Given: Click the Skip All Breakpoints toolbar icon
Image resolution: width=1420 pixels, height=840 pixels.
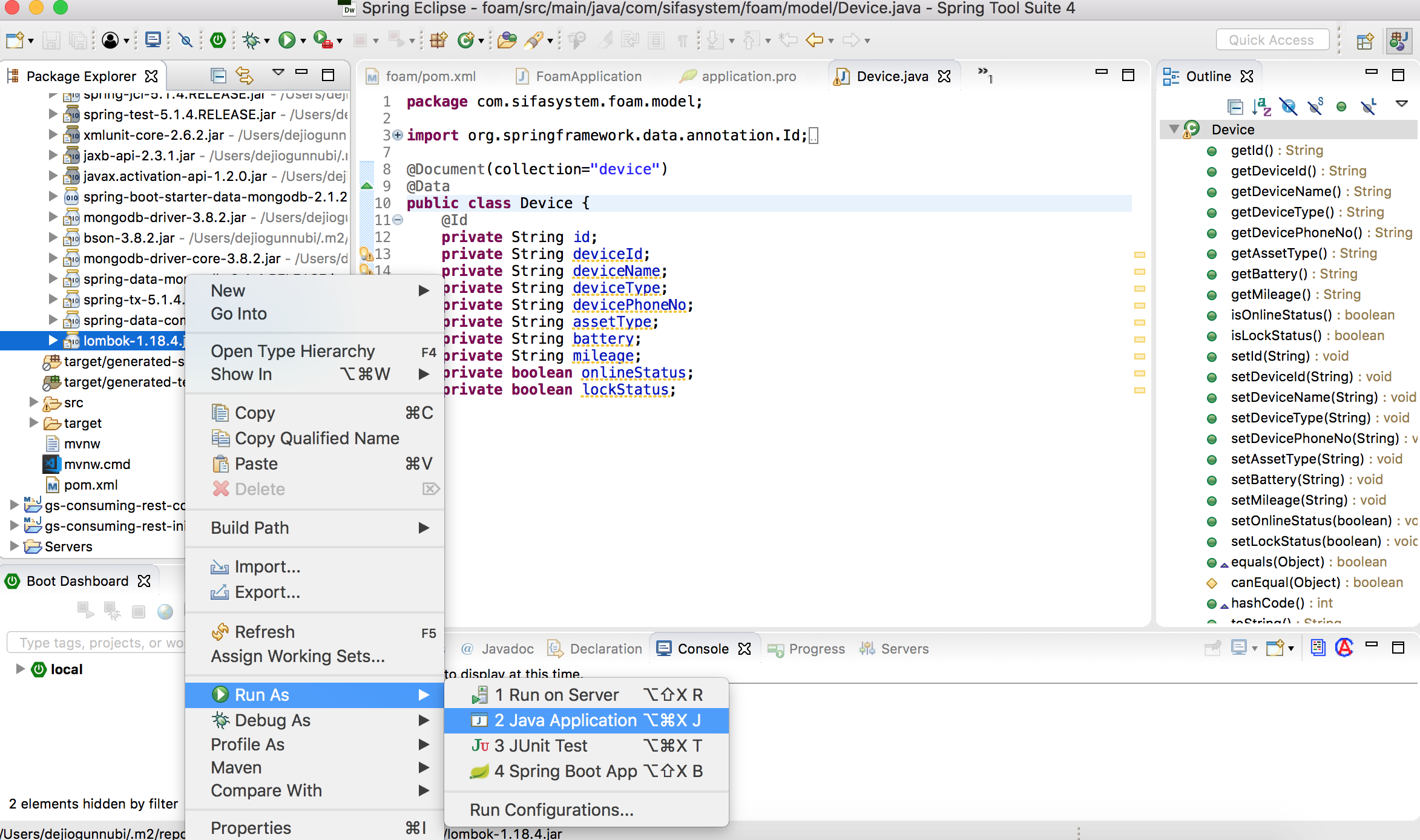Looking at the screenshot, I should click(x=186, y=40).
